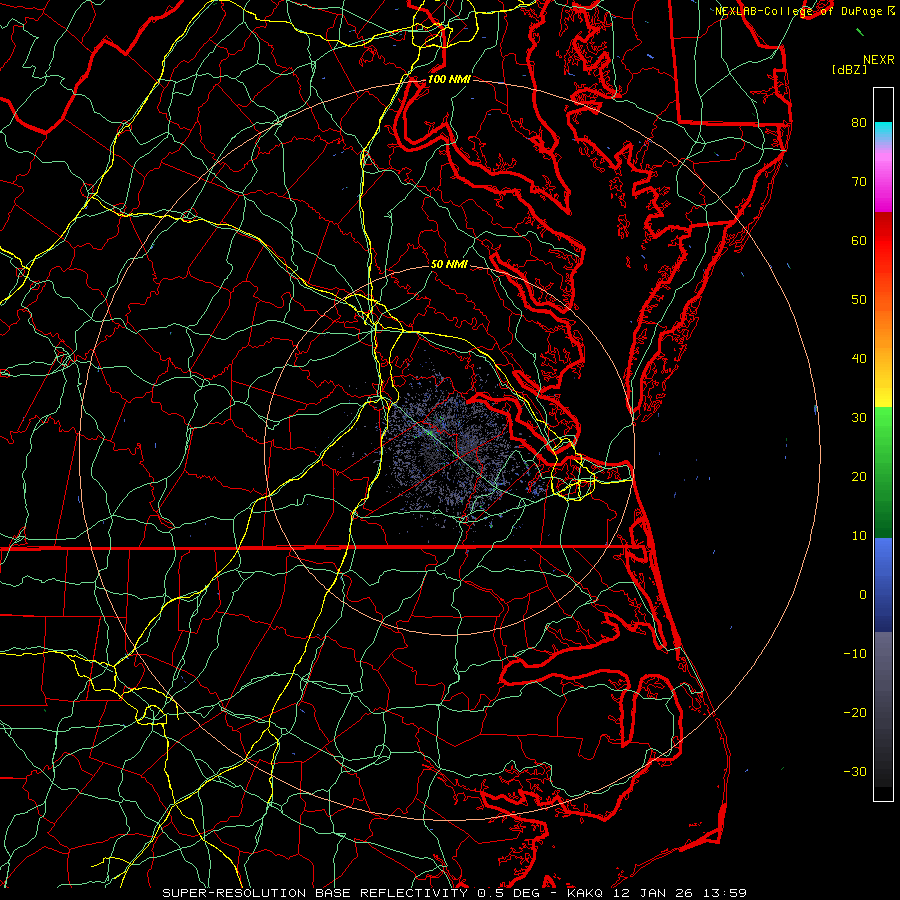Click the [dBZ] unit label
900x900 pixels.
coord(849,69)
